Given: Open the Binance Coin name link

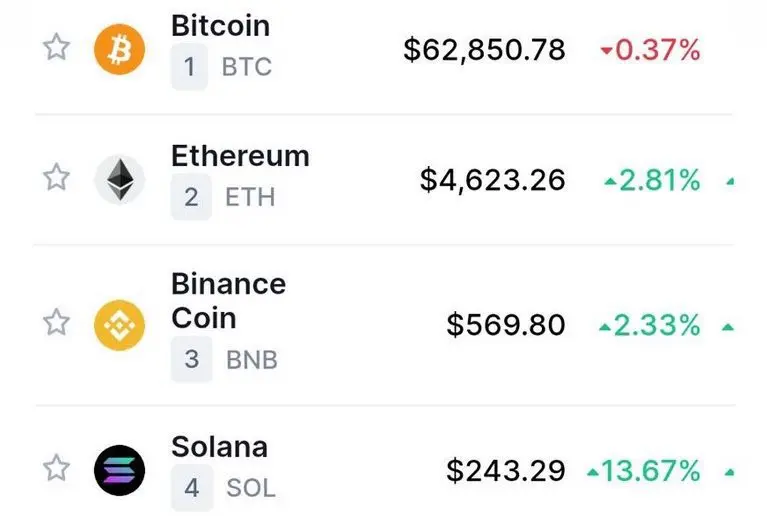Looking at the screenshot, I should (228, 301).
